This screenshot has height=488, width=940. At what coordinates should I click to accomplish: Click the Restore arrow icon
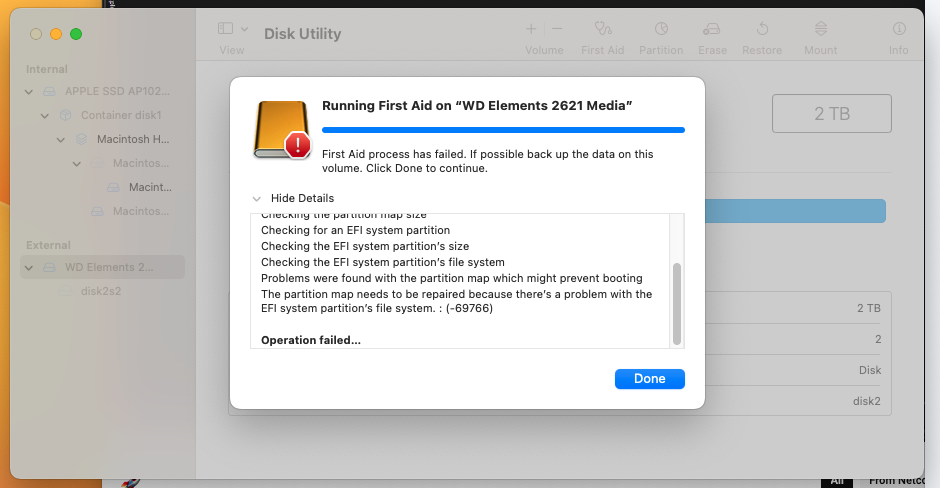point(762,30)
